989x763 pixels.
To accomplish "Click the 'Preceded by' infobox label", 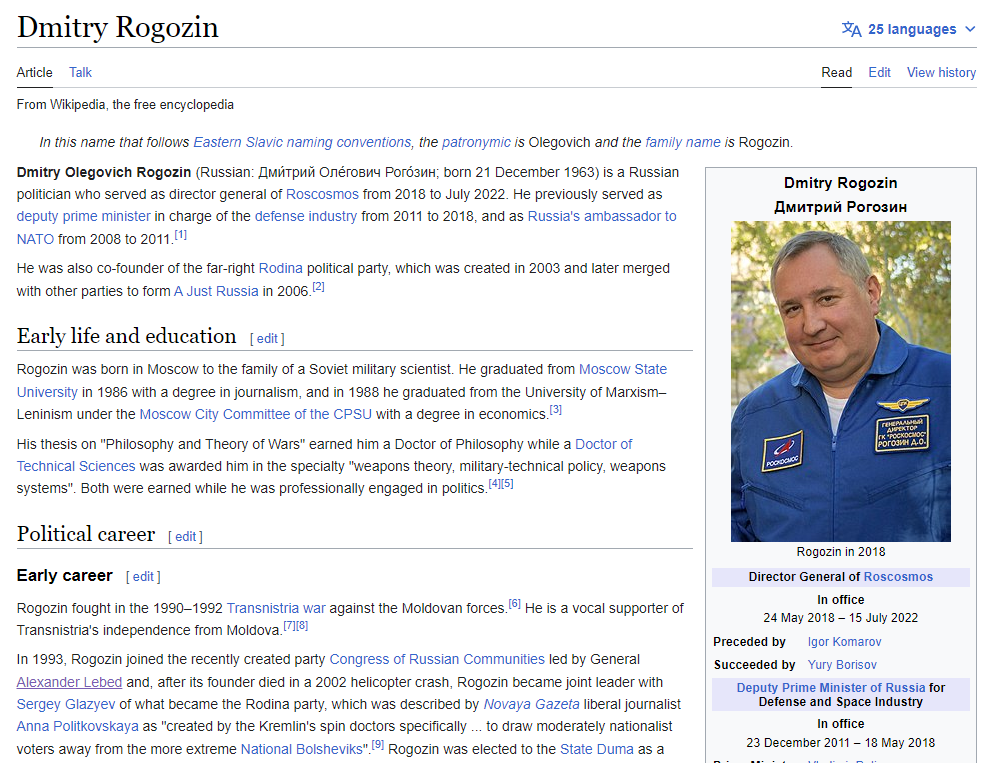I will point(749,642).
